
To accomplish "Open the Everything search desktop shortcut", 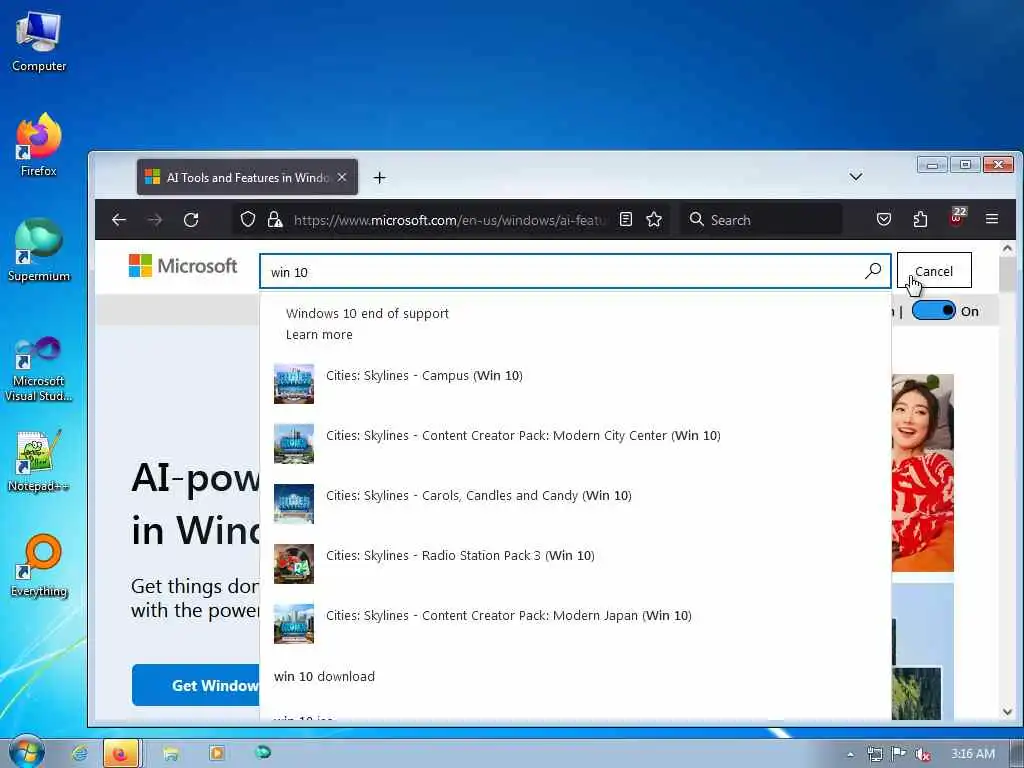I will click(x=39, y=566).
